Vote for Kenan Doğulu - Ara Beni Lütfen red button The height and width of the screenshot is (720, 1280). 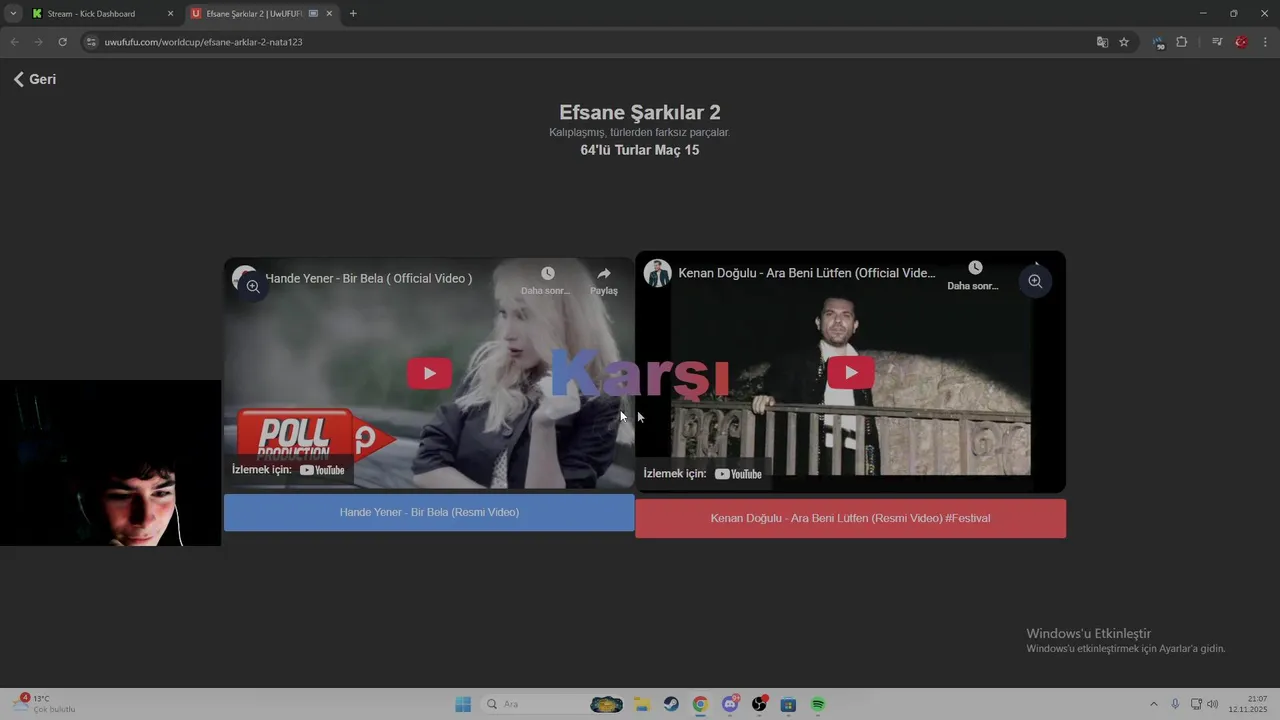click(850, 518)
